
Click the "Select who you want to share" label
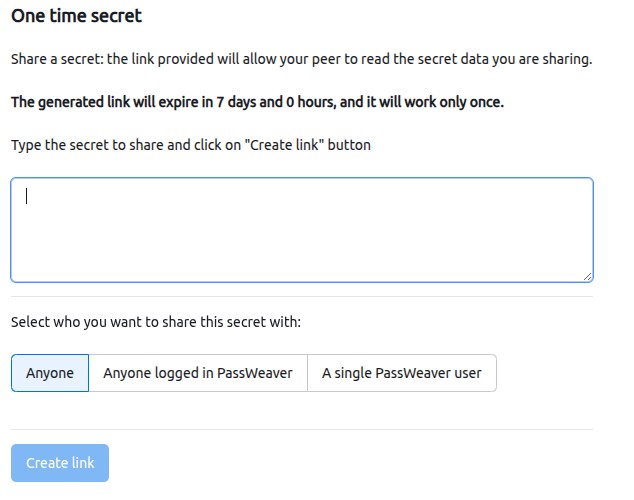(155, 322)
